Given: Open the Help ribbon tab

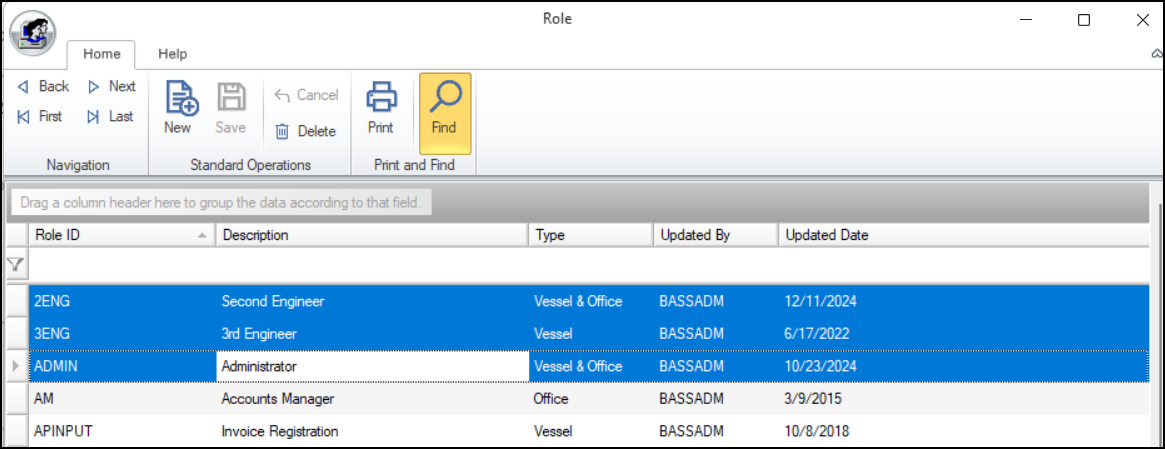Looking at the screenshot, I should coord(172,54).
